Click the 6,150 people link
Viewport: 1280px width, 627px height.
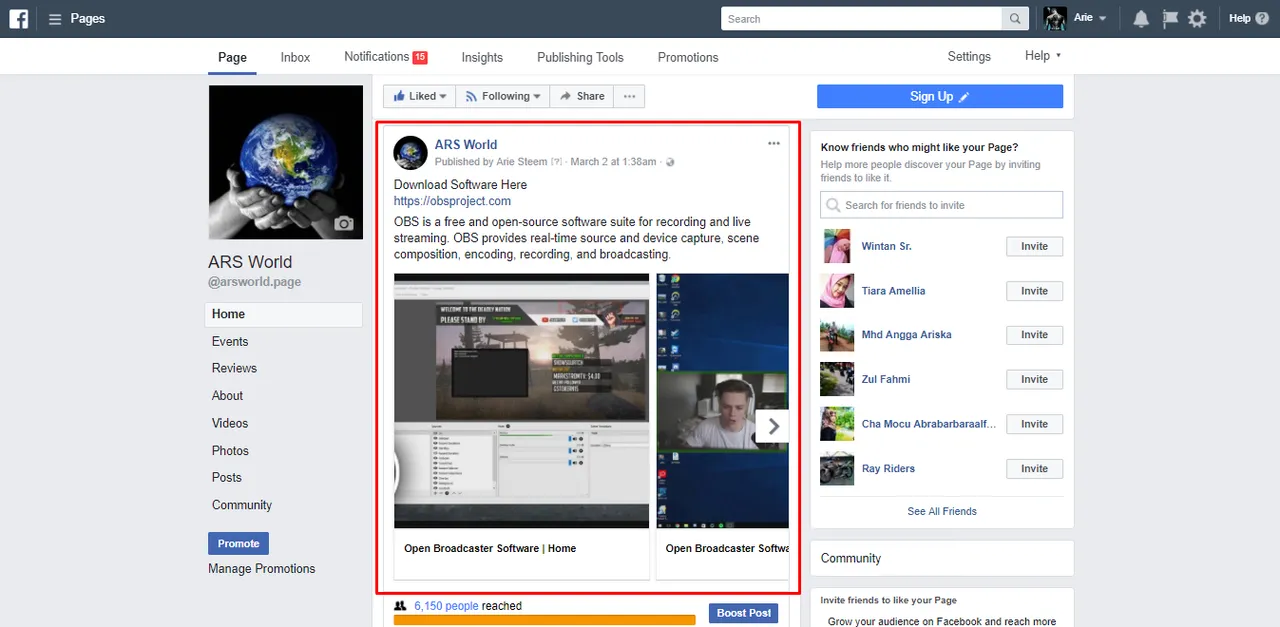446,606
